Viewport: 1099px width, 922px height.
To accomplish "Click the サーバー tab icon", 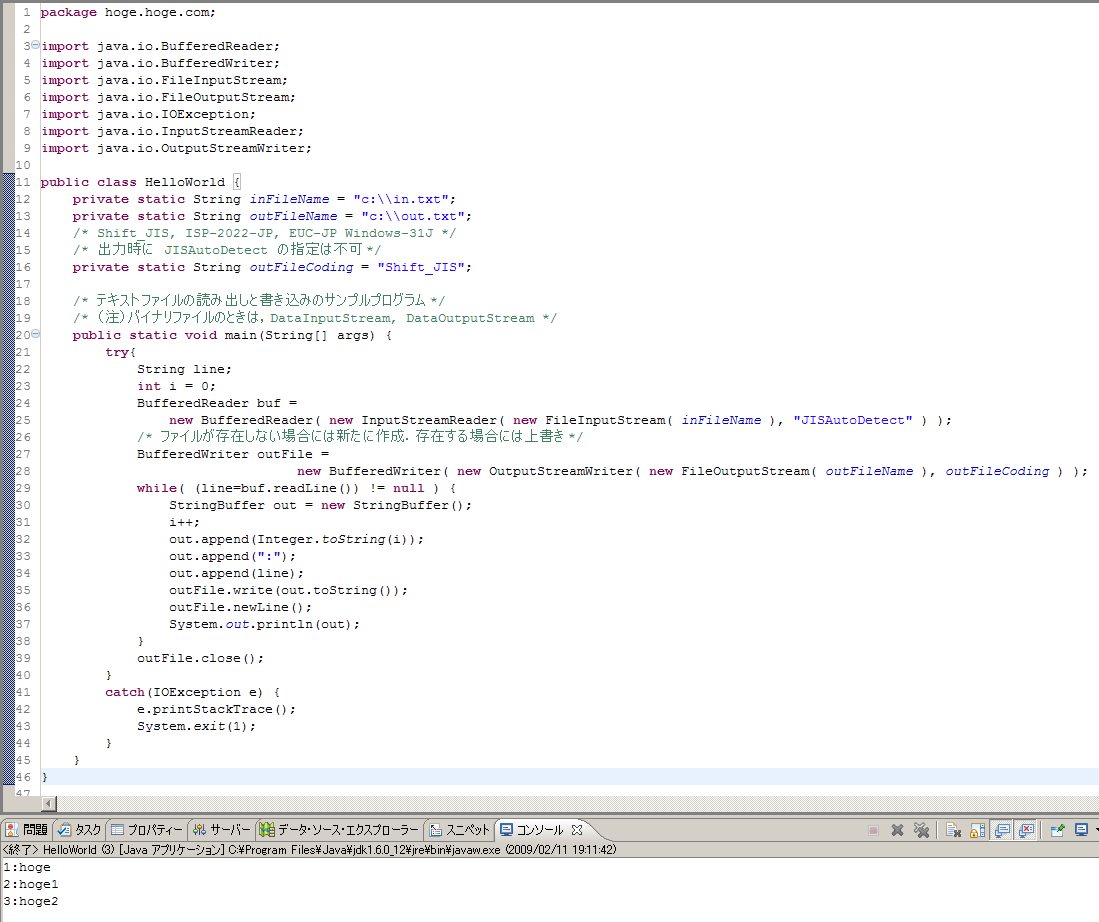I will pos(200,830).
